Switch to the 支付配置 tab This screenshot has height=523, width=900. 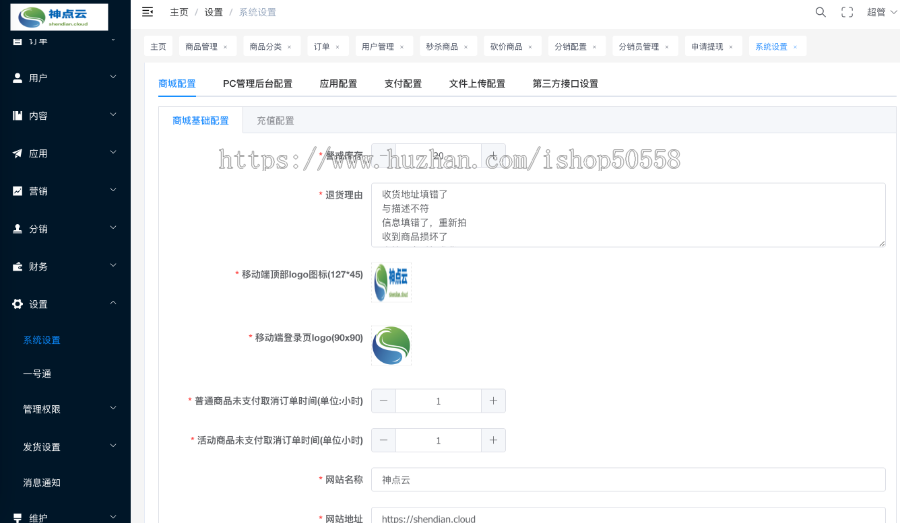click(x=403, y=84)
